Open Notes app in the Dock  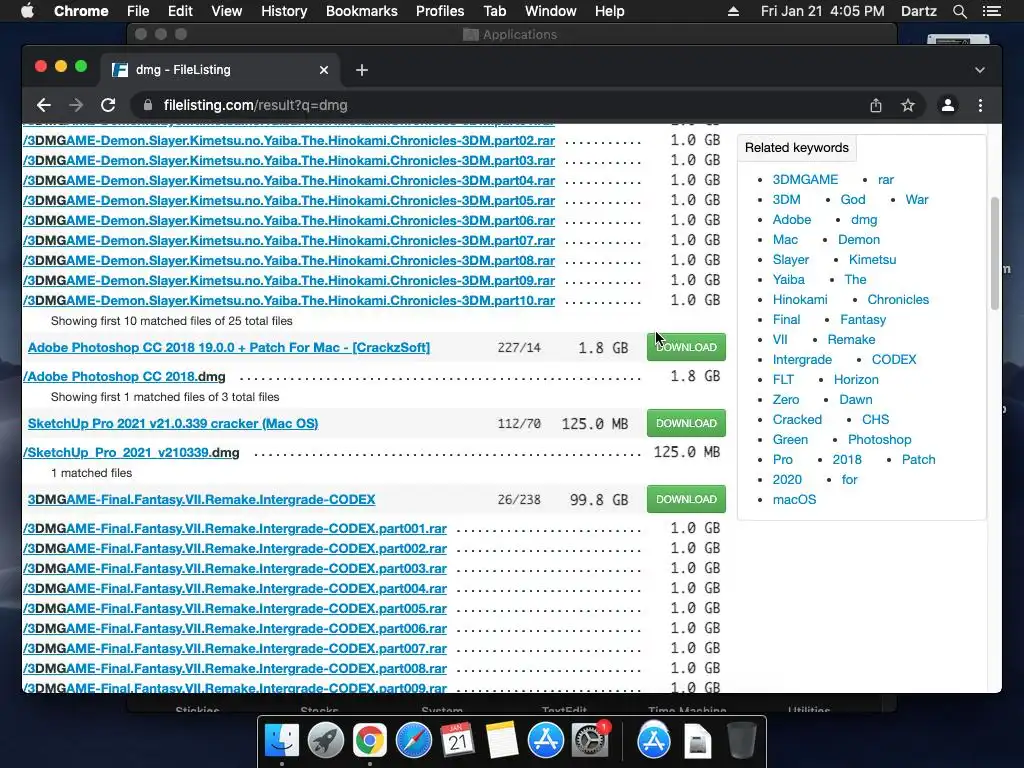tap(502, 741)
